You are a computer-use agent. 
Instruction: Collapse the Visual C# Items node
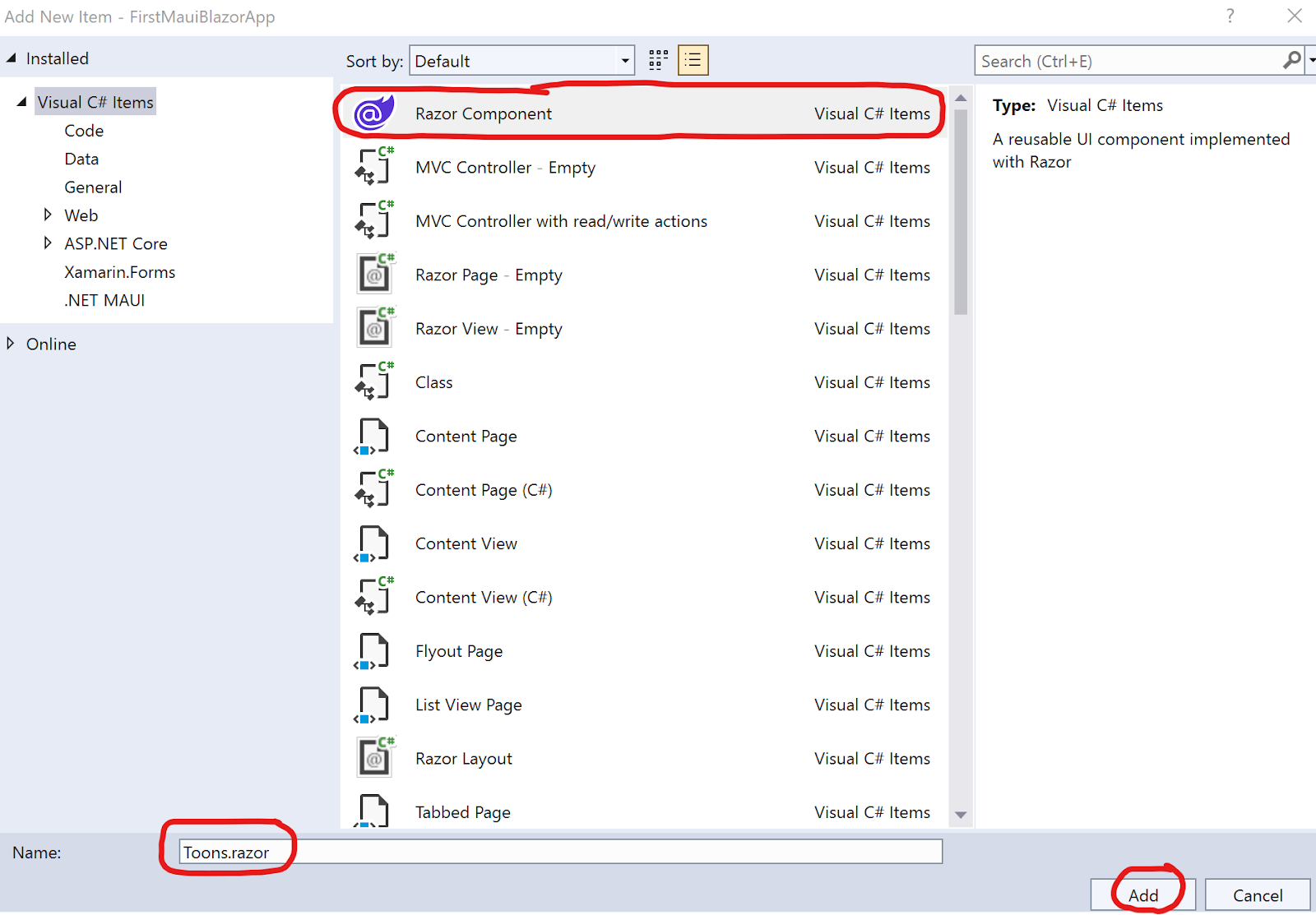(x=21, y=102)
